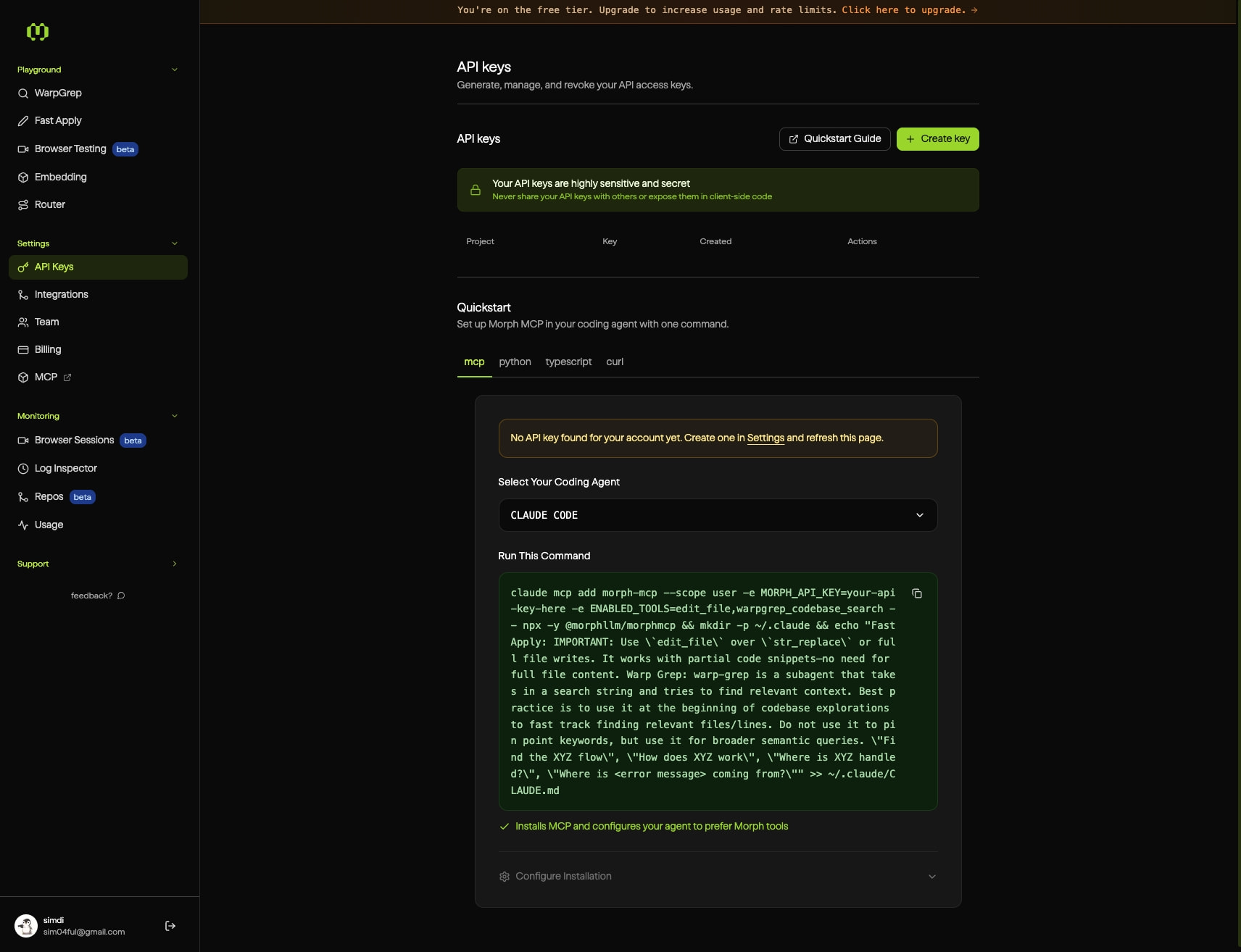Open the Usage monitoring page
The width and height of the screenshot is (1241, 952).
pyautogui.click(x=98, y=525)
